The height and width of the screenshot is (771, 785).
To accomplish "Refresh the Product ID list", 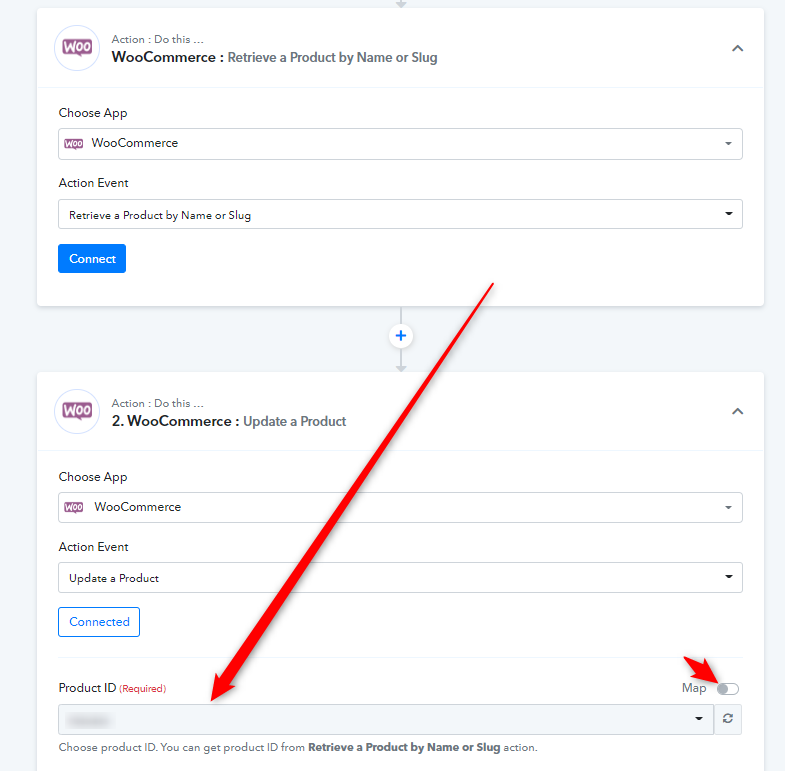I will point(728,719).
